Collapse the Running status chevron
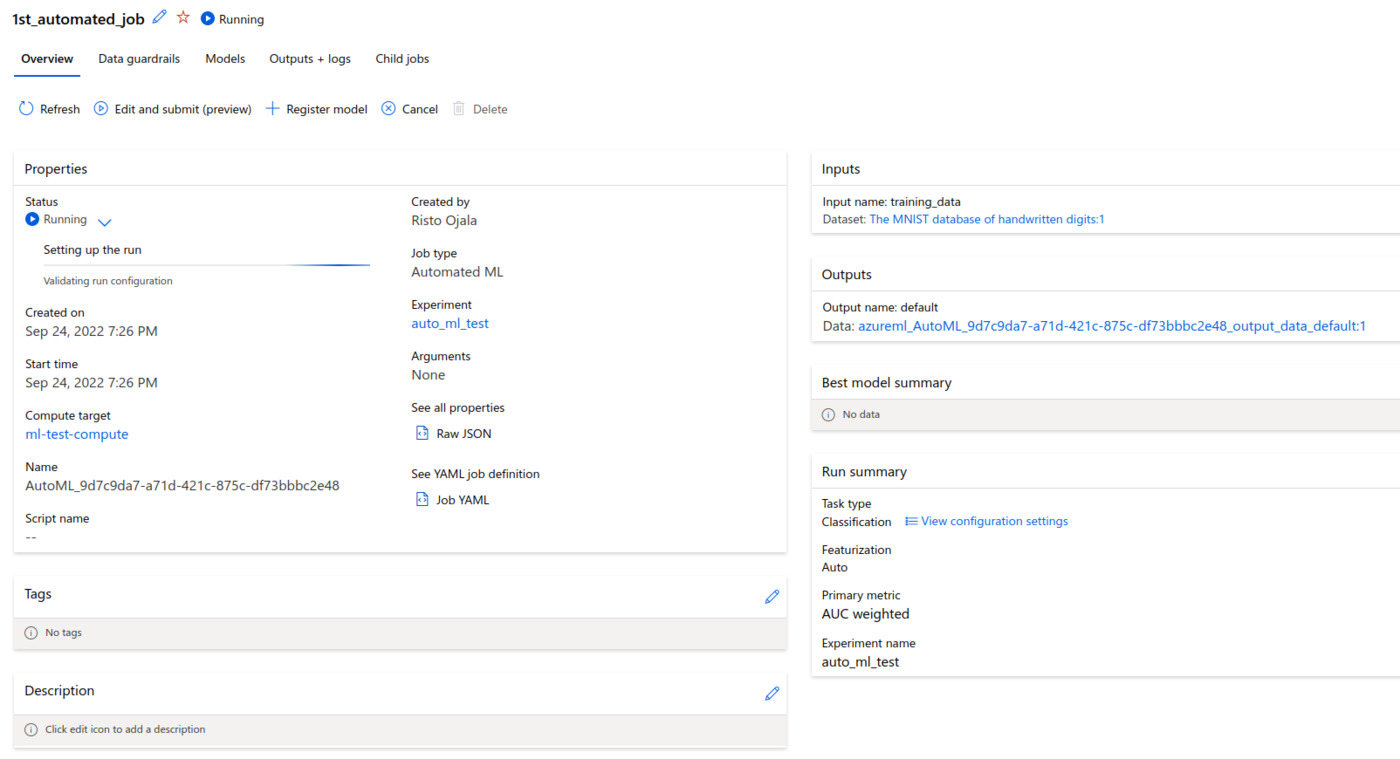The height and width of the screenshot is (759, 1400). pyautogui.click(x=105, y=222)
